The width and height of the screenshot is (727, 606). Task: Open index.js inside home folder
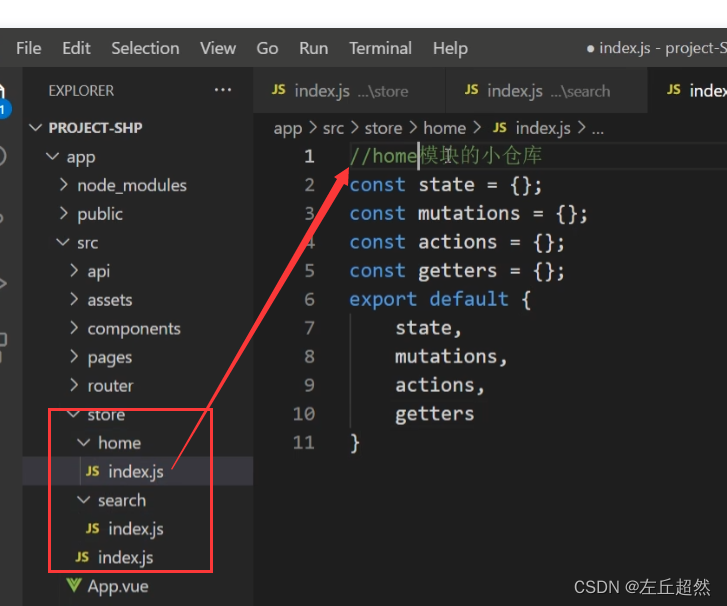click(x=138, y=471)
